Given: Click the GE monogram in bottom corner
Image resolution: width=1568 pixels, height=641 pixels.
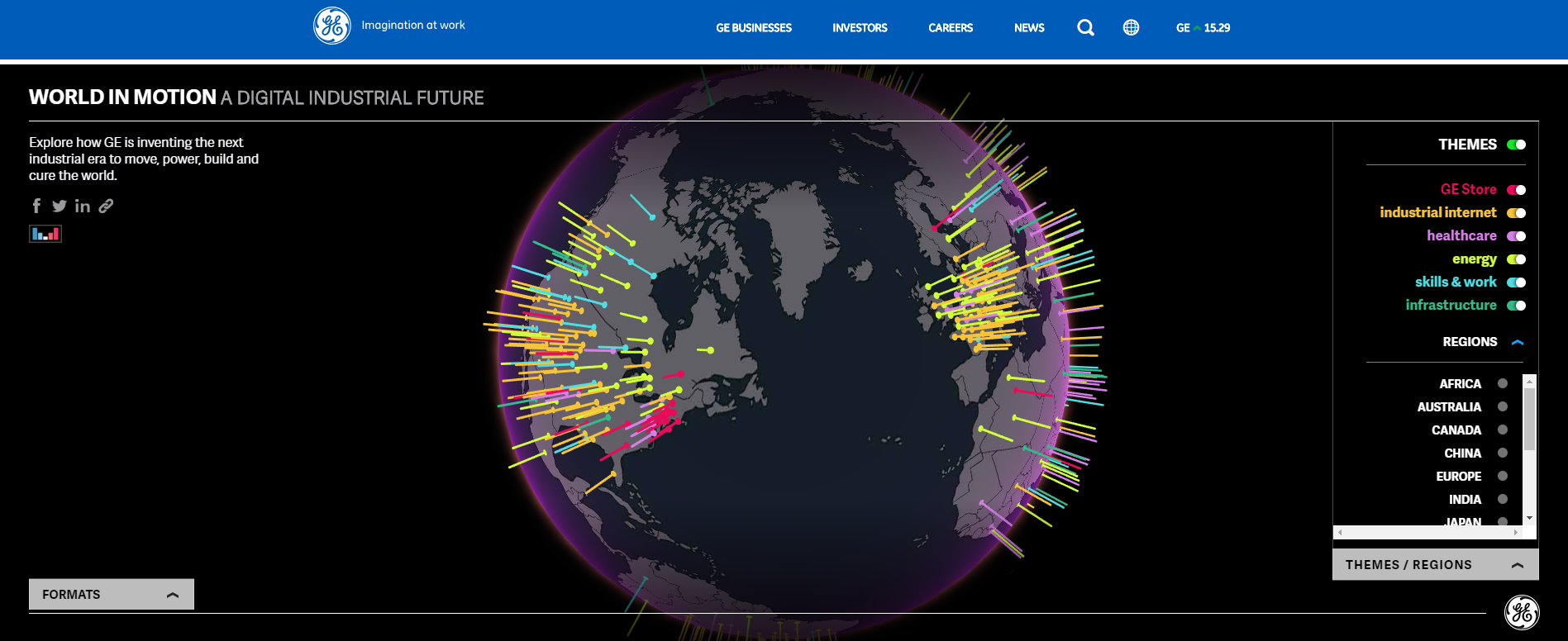Looking at the screenshot, I should coord(1522,613).
